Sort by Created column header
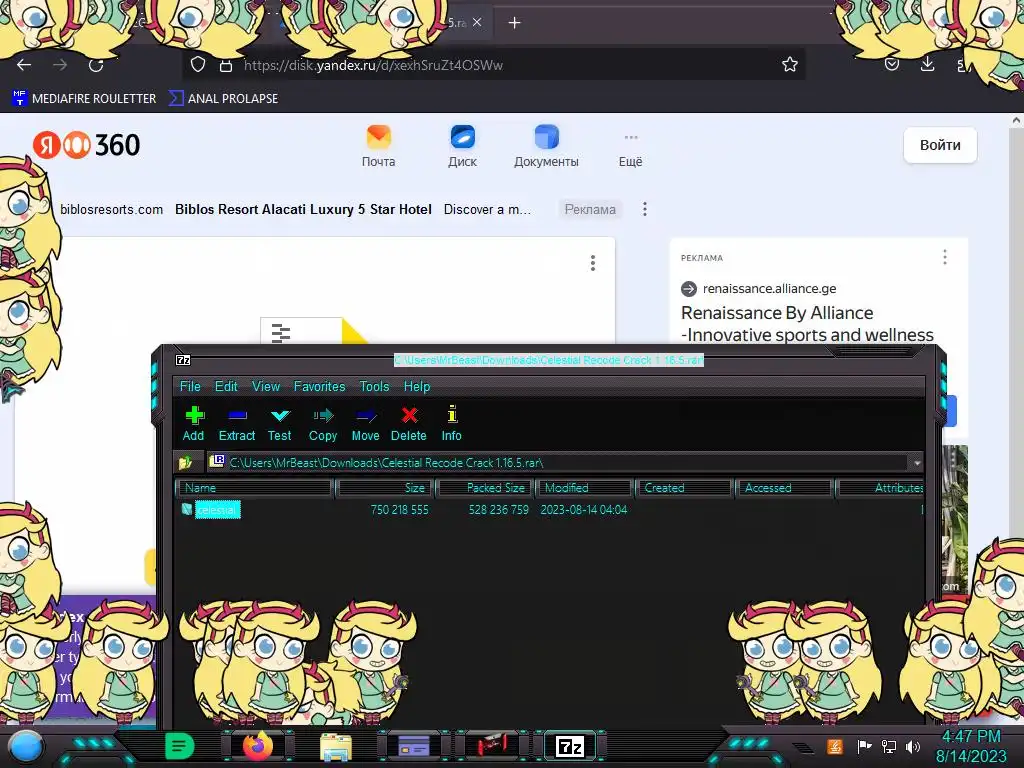Screen dimensions: 1024x768 (683, 488)
